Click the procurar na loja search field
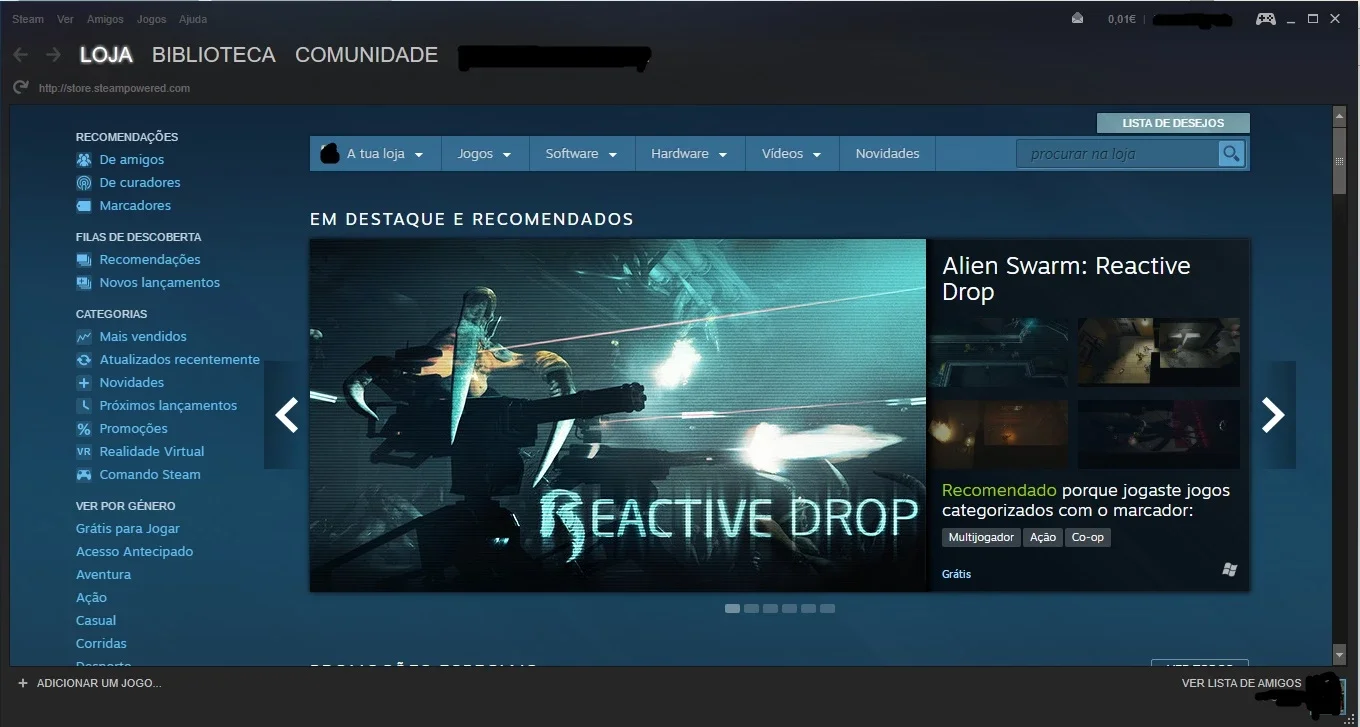Viewport: 1360px width, 727px height. point(1118,154)
